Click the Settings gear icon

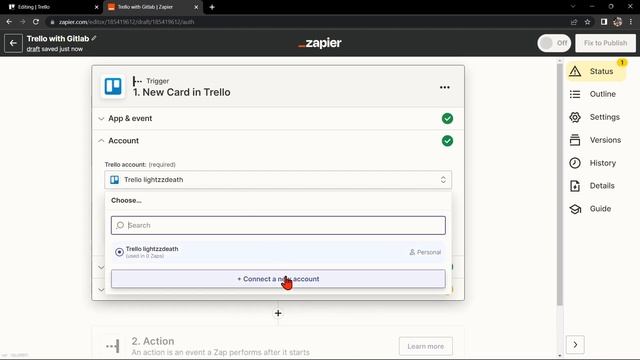575,117
